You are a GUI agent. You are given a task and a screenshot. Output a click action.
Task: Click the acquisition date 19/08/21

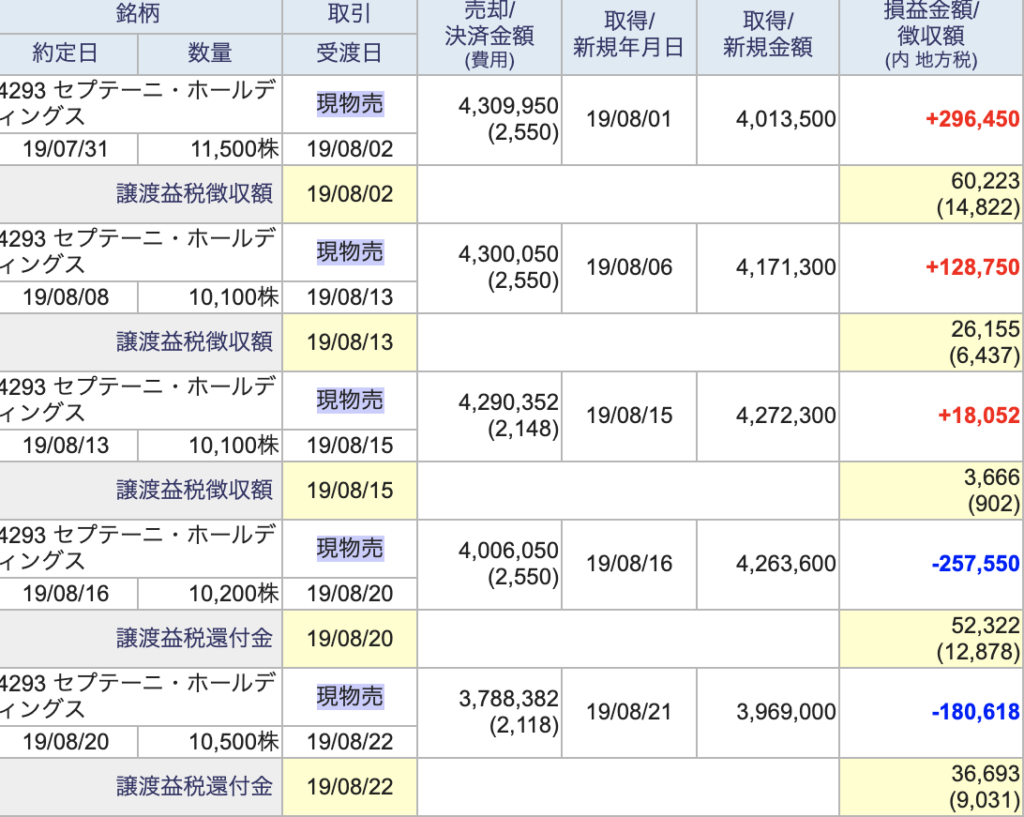pyautogui.click(x=628, y=713)
